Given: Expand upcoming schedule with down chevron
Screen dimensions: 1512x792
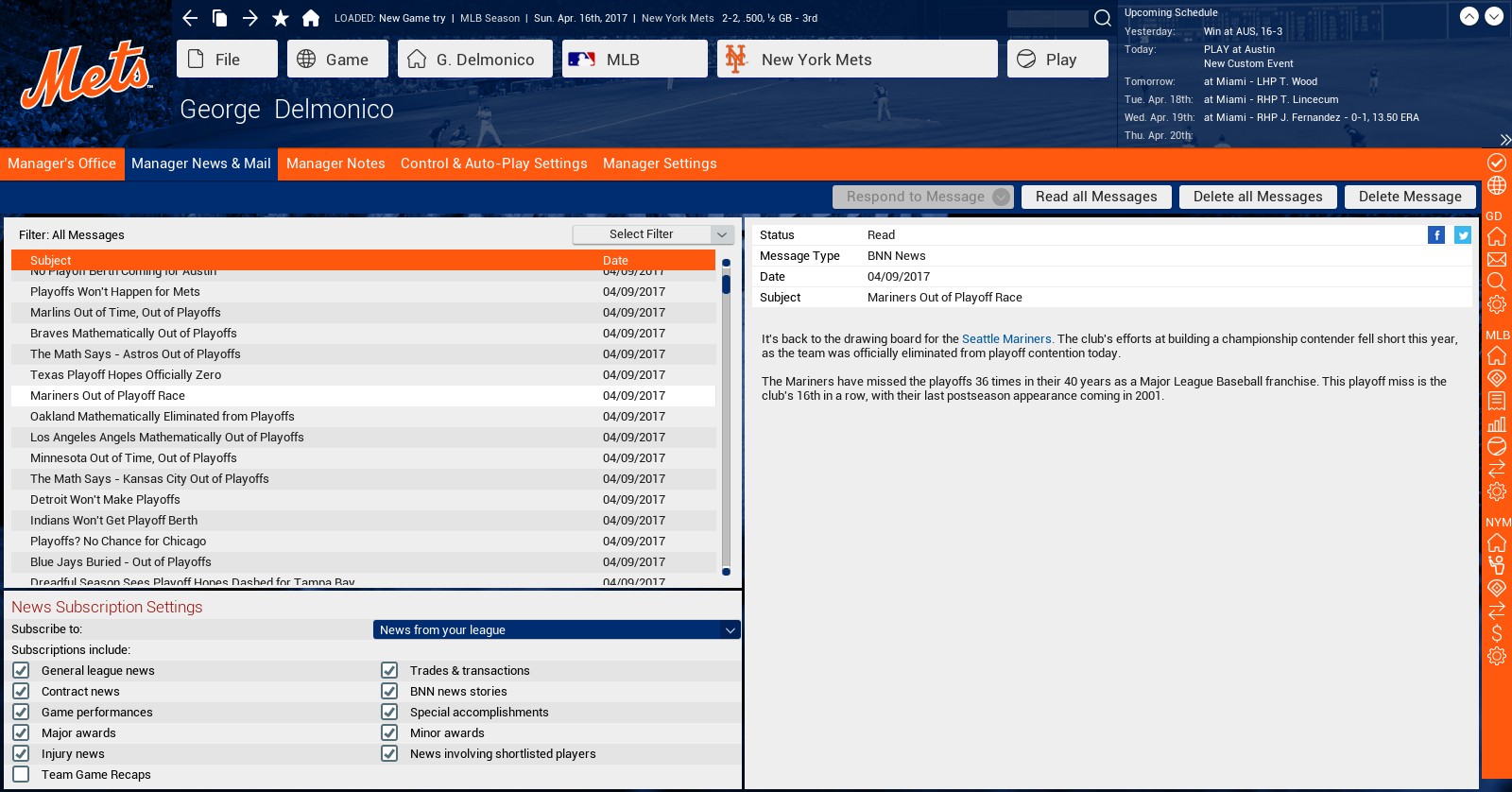Looking at the screenshot, I should [x=1494, y=16].
